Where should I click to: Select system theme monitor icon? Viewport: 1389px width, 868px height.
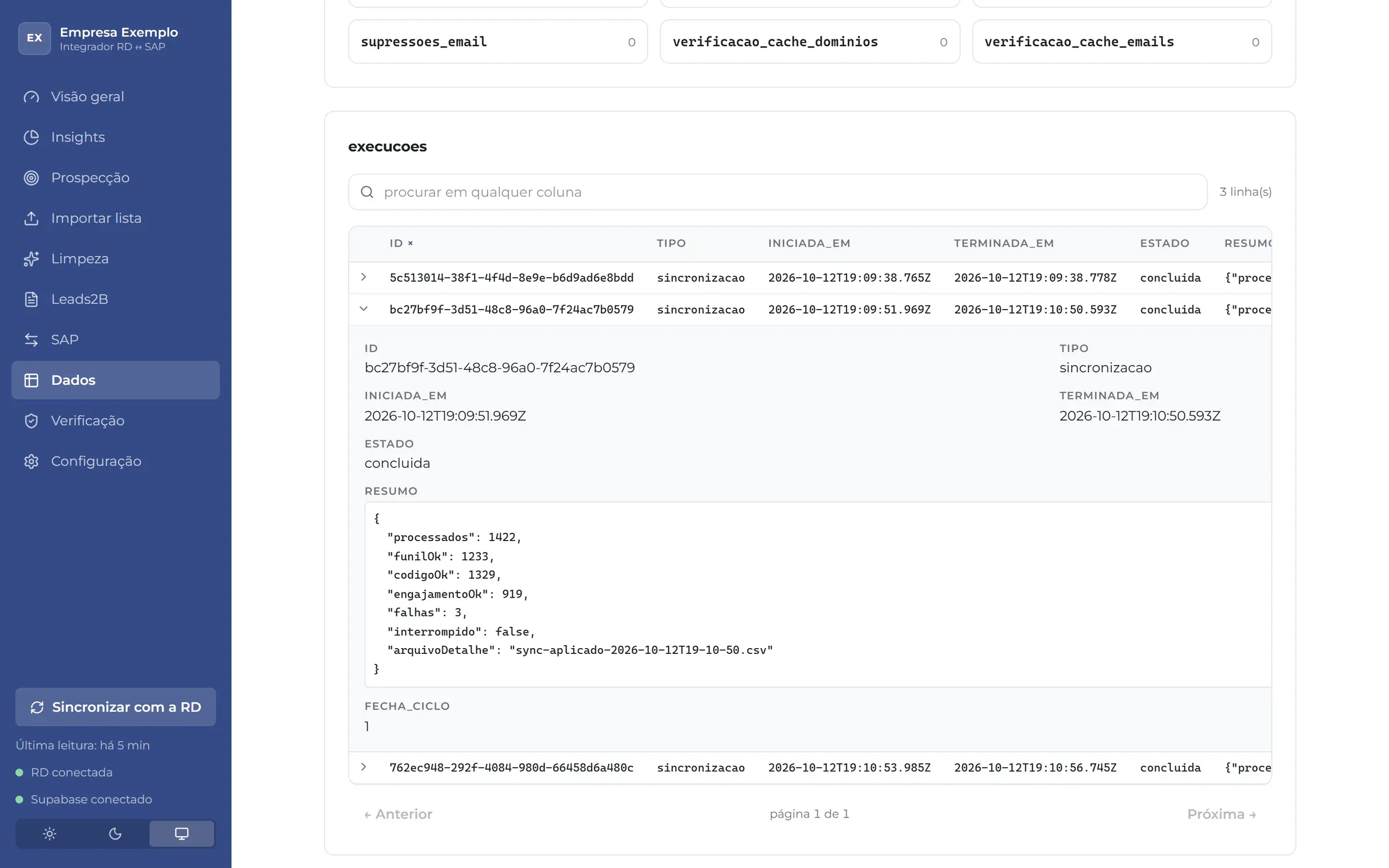tap(182, 834)
